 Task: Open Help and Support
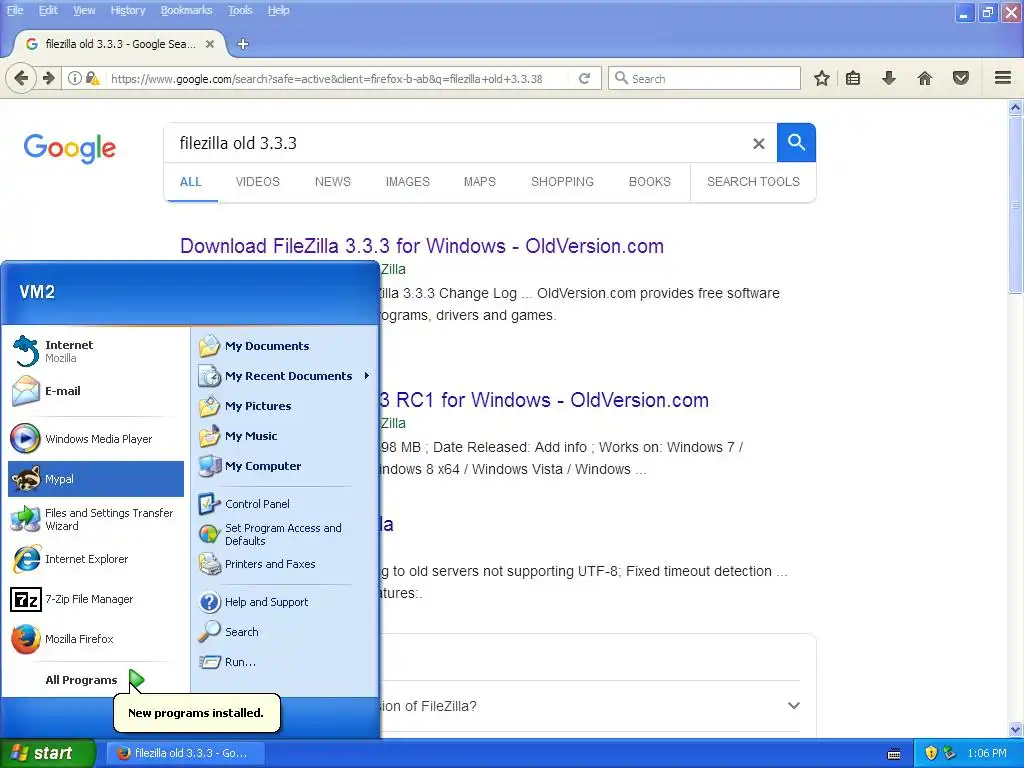(x=285, y=602)
